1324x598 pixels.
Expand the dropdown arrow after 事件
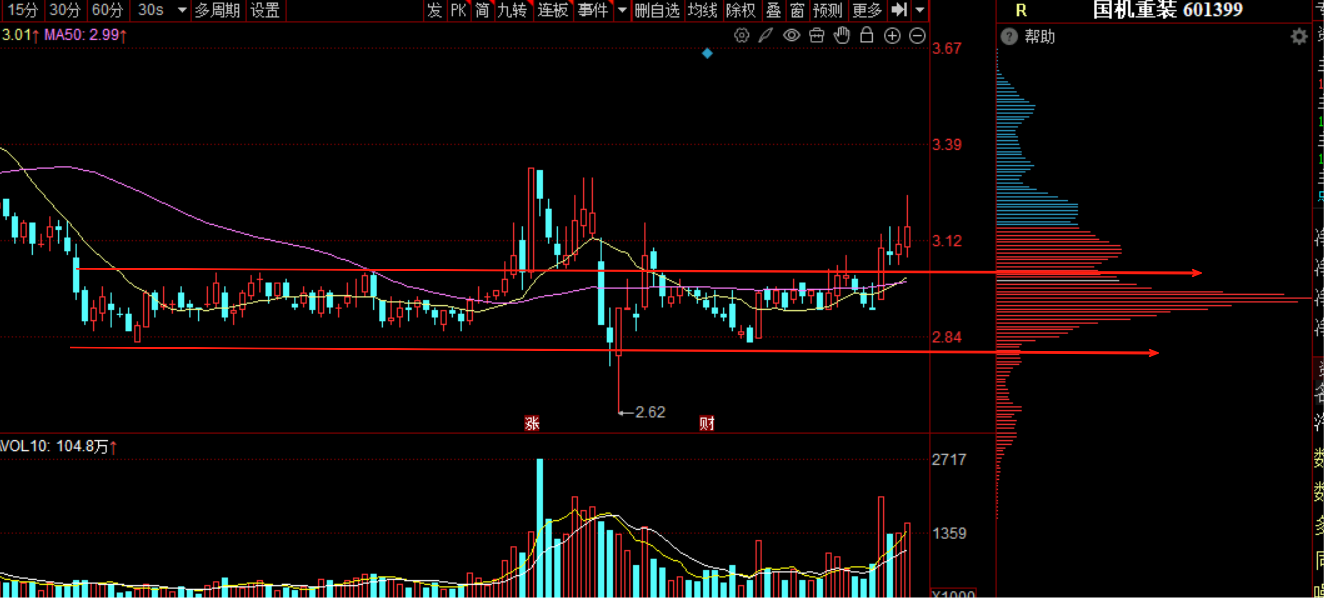621,10
